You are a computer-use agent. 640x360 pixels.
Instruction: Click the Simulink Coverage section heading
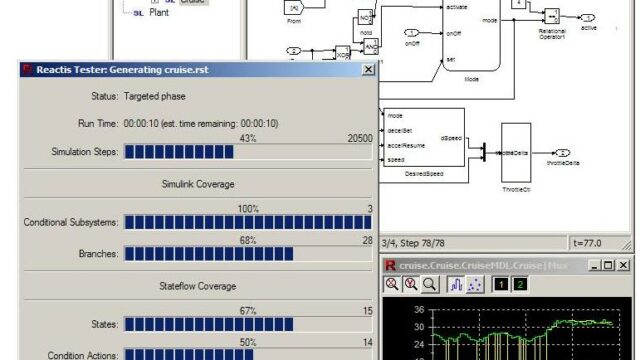click(x=198, y=184)
